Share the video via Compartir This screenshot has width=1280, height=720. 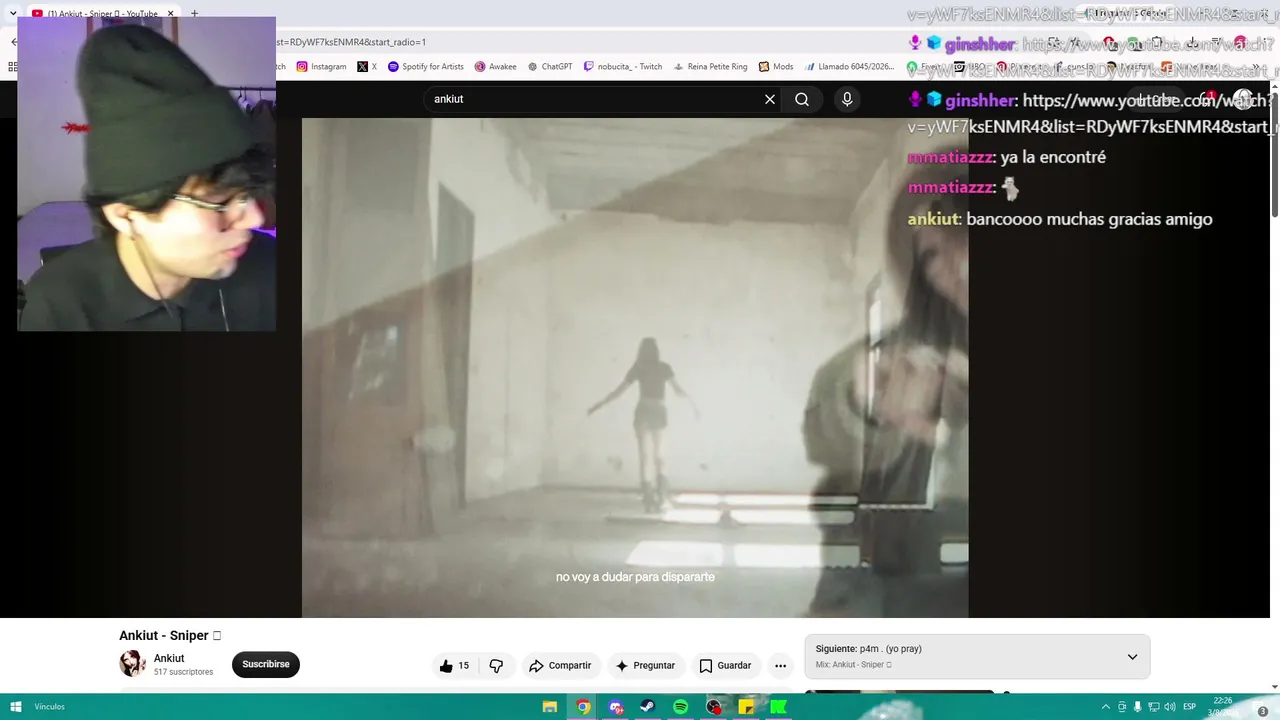pos(560,666)
